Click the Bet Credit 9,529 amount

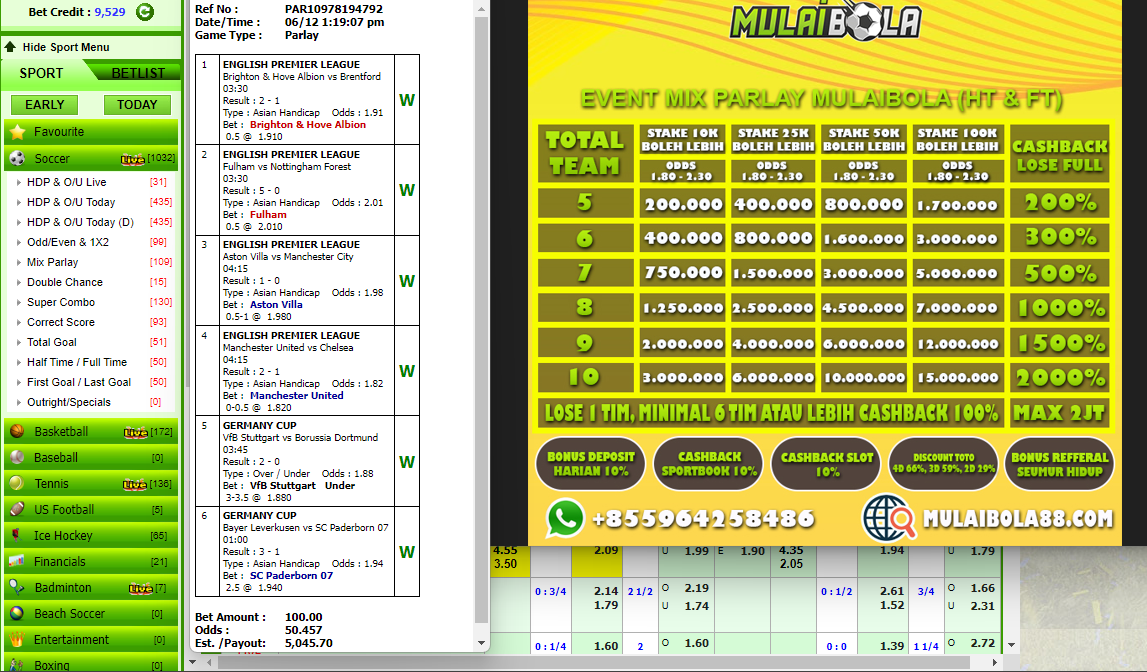point(110,12)
